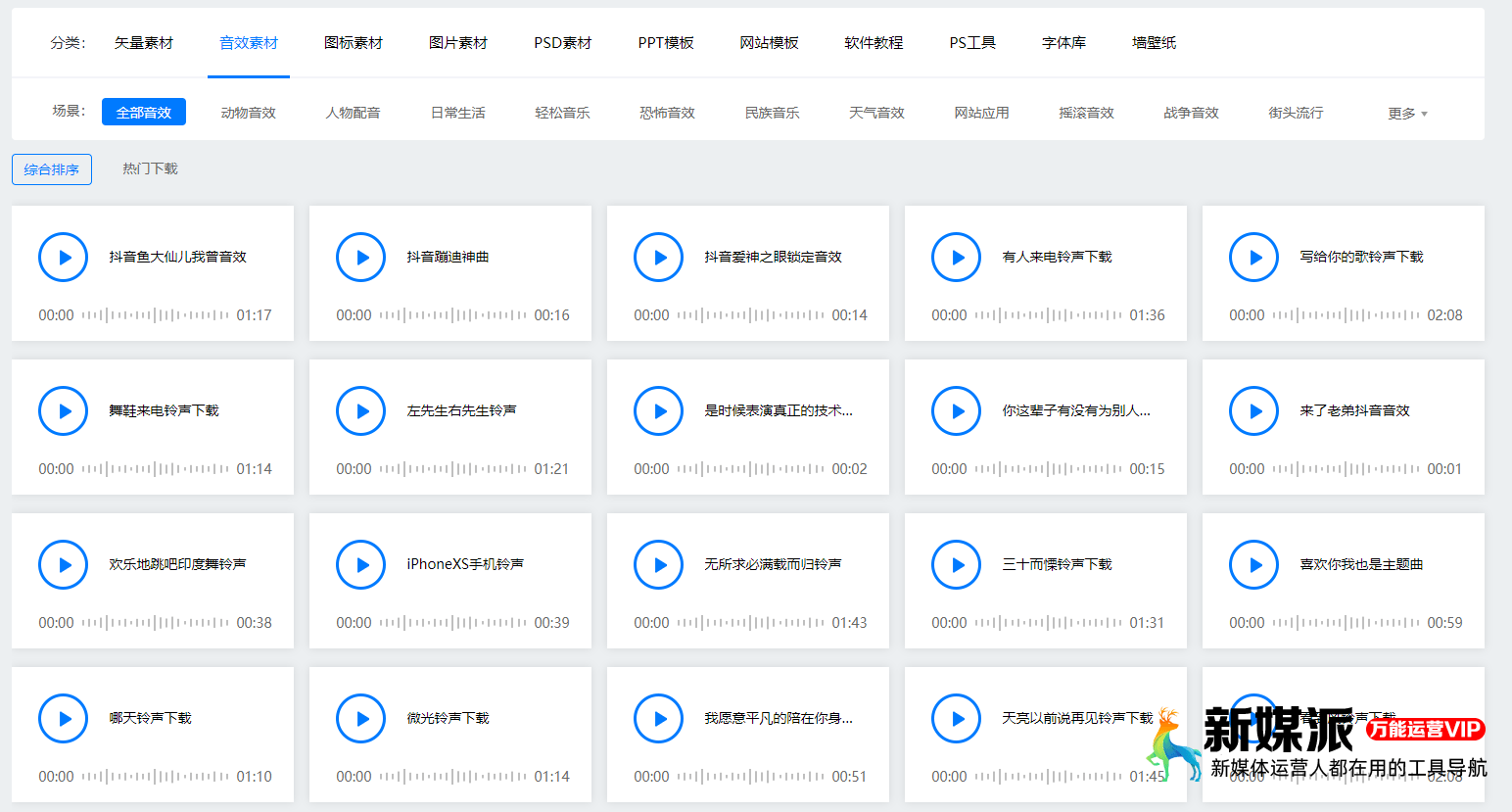Filter by 恐怖音效 category

[667, 112]
